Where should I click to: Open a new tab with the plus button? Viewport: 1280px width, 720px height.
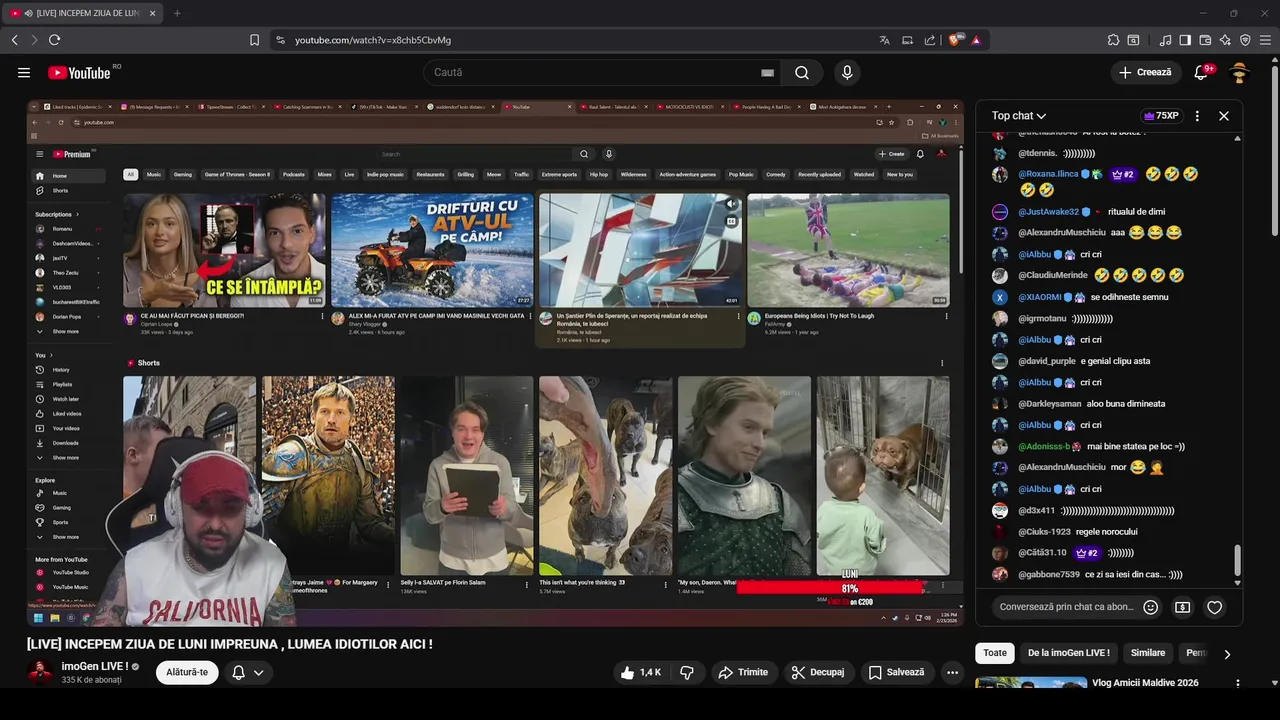177,13
